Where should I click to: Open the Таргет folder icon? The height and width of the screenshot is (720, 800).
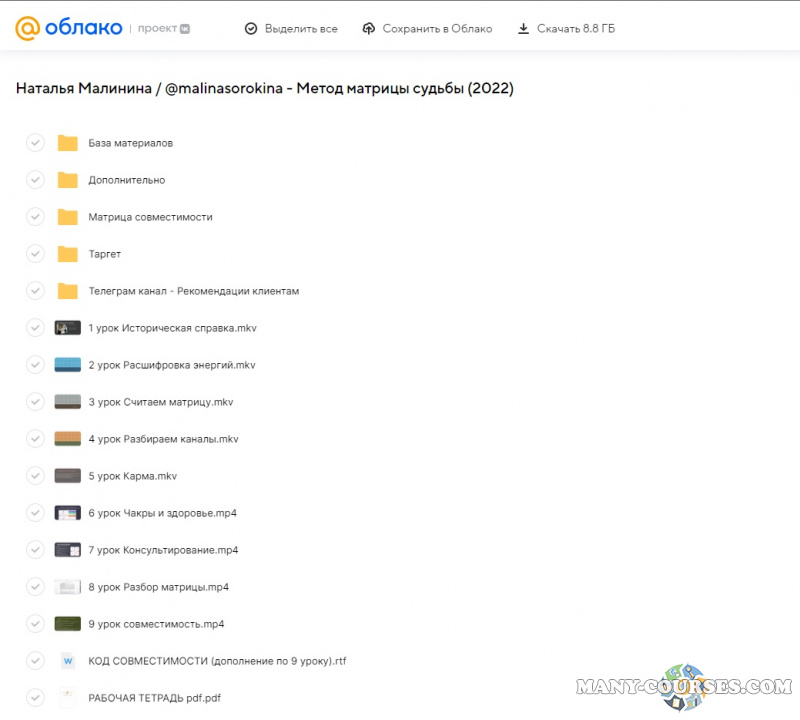(67, 254)
